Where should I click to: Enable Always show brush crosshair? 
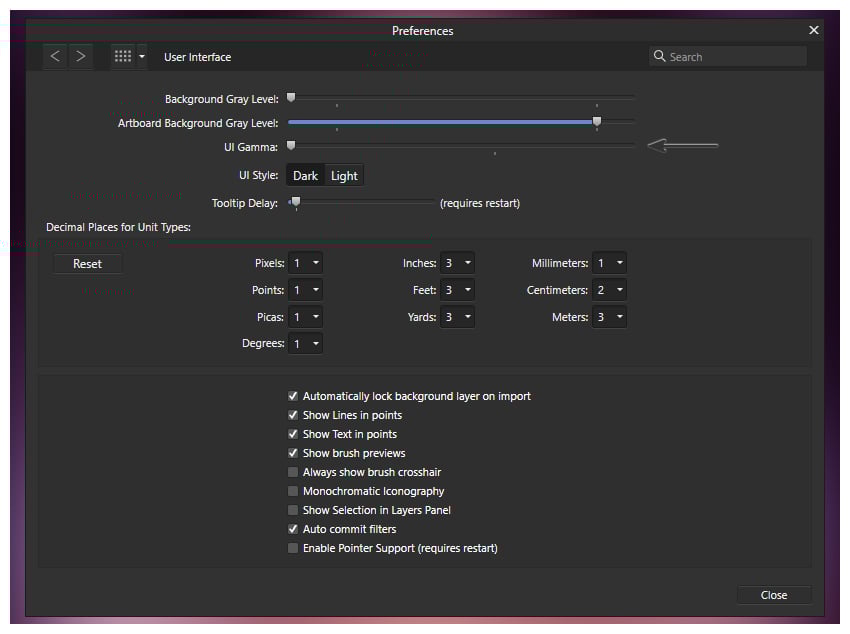[293, 472]
